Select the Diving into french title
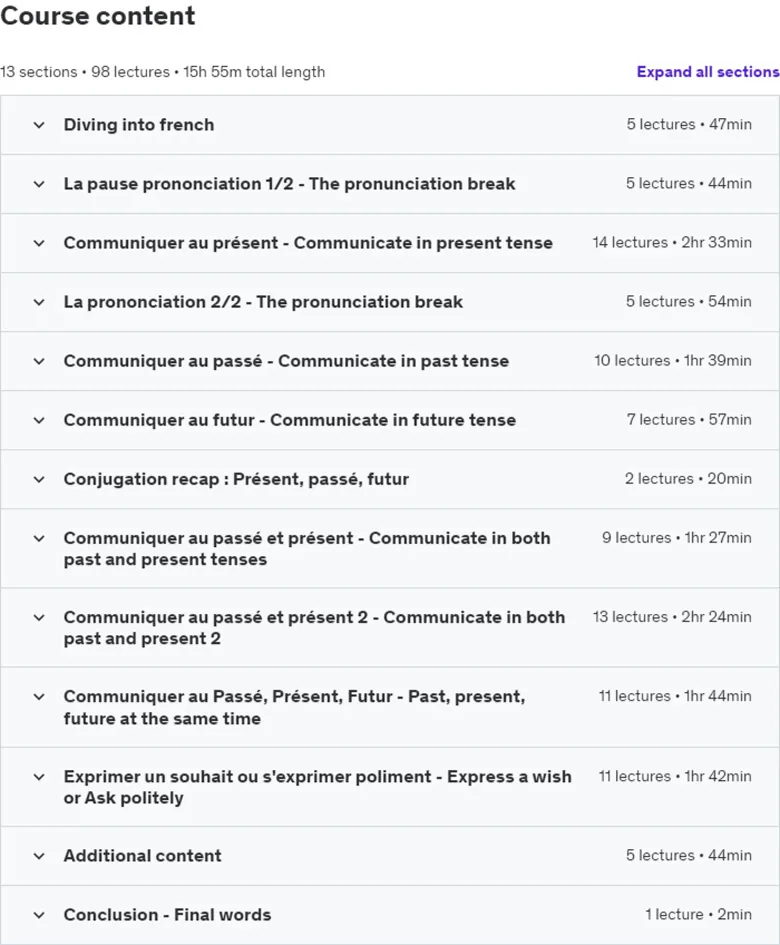Viewport: 780px width, 945px height. [x=139, y=125]
